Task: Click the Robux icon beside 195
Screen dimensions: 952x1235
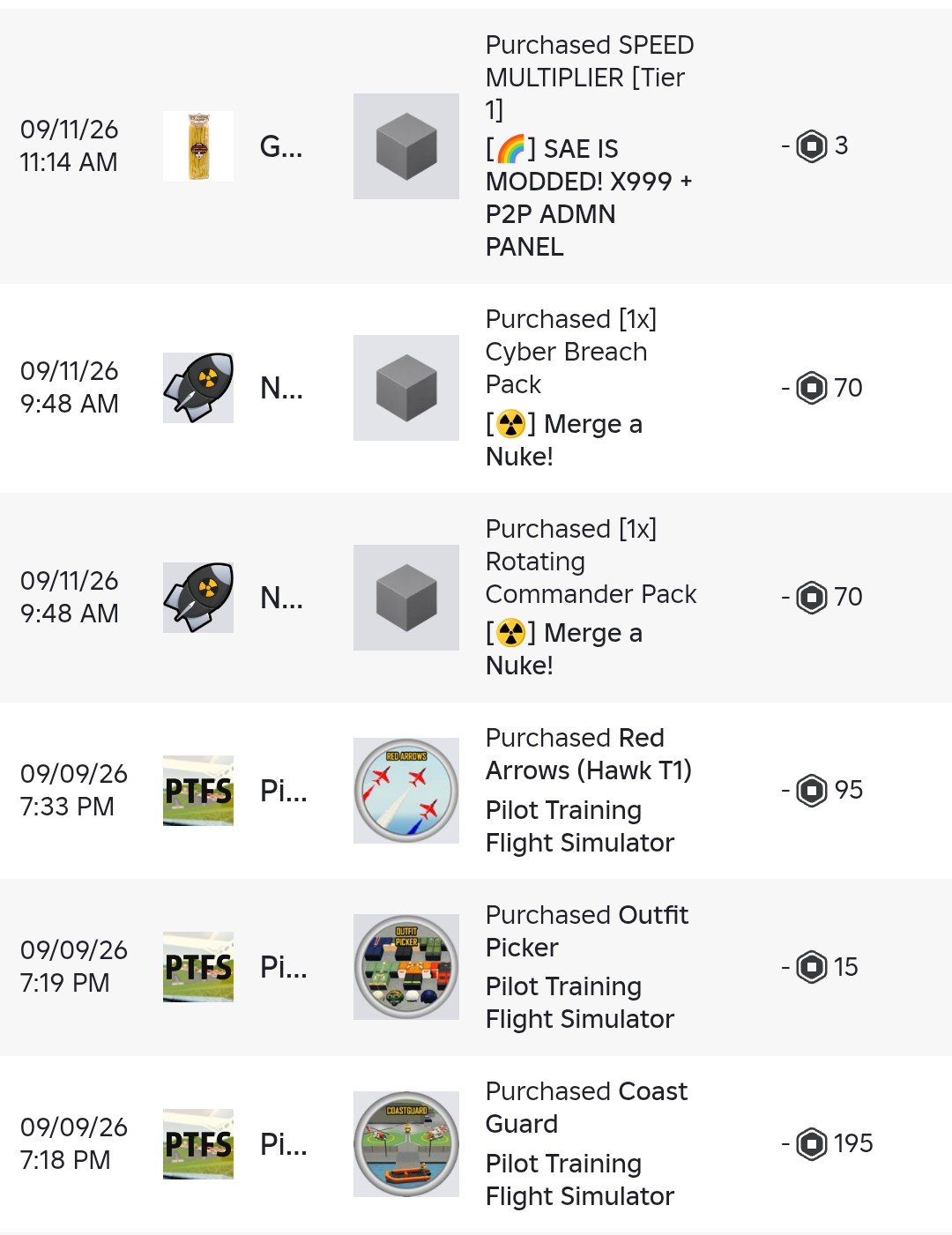Action: click(x=812, y=1144)
